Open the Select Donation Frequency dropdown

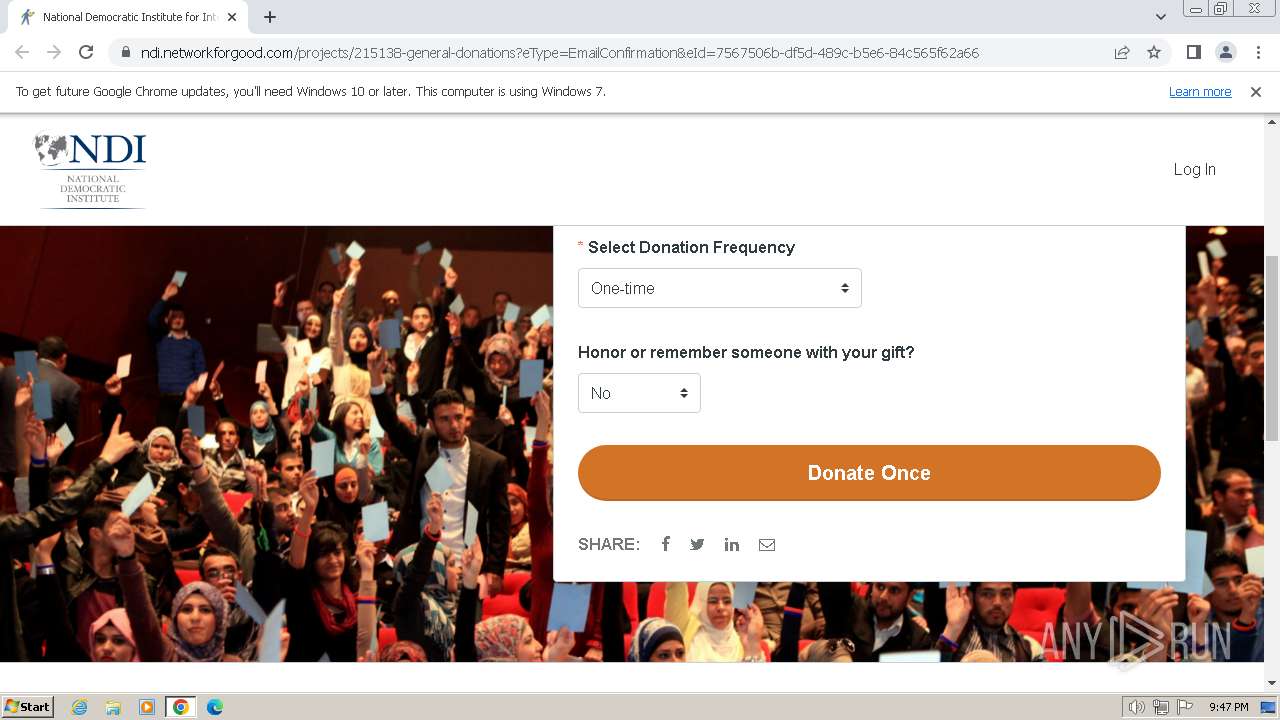click(720, 288)
